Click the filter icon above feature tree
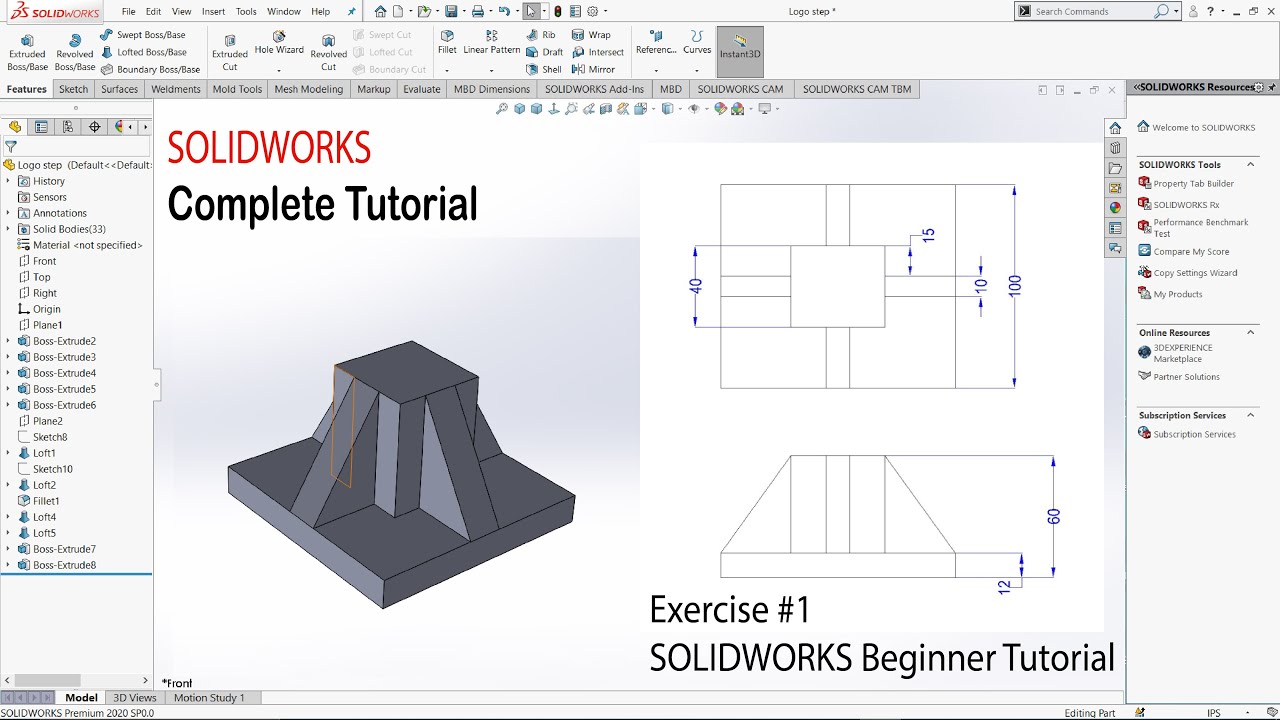 point(11,147)
